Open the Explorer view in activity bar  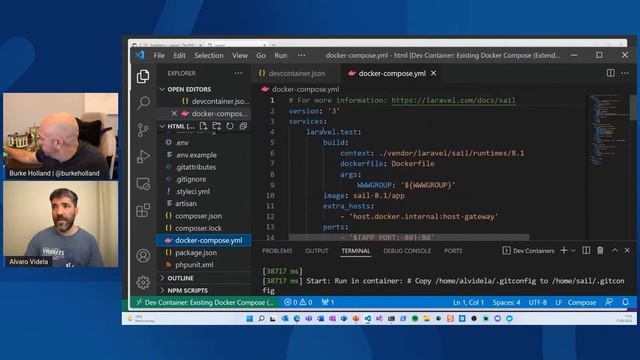[x=143, y=76]
